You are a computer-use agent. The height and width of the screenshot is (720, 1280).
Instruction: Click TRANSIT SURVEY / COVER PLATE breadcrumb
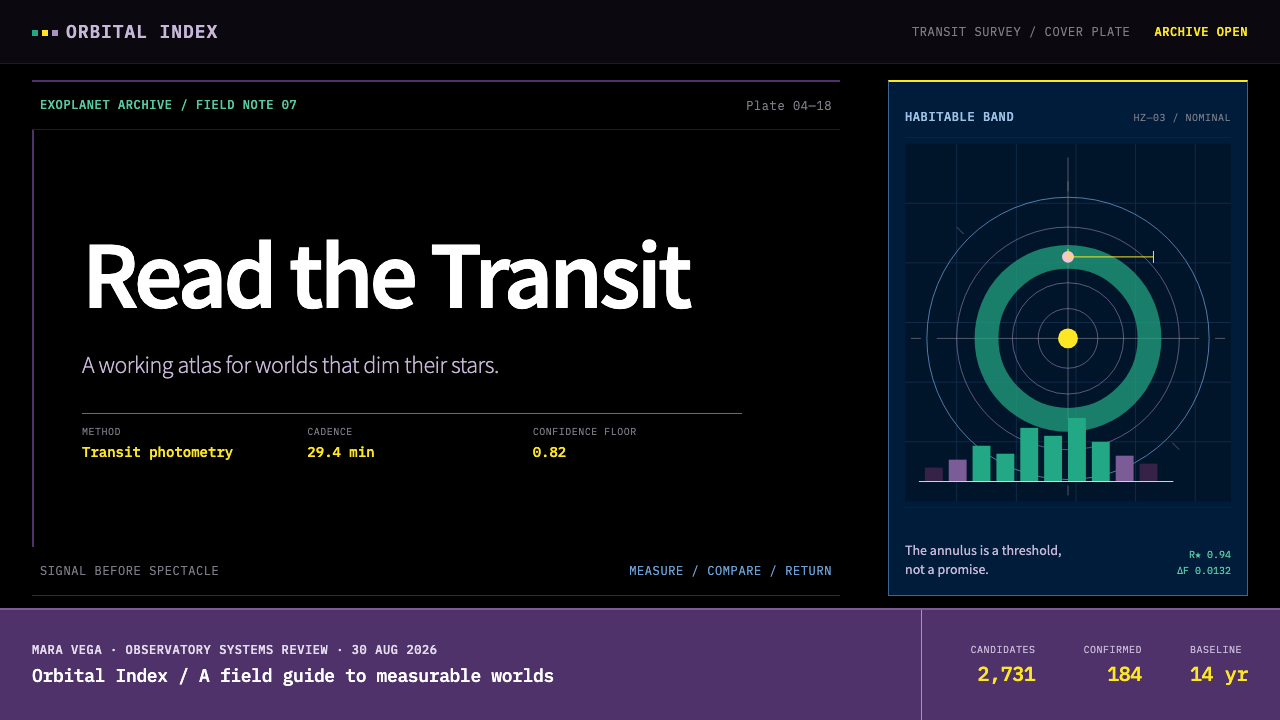tap(1021, 32)
